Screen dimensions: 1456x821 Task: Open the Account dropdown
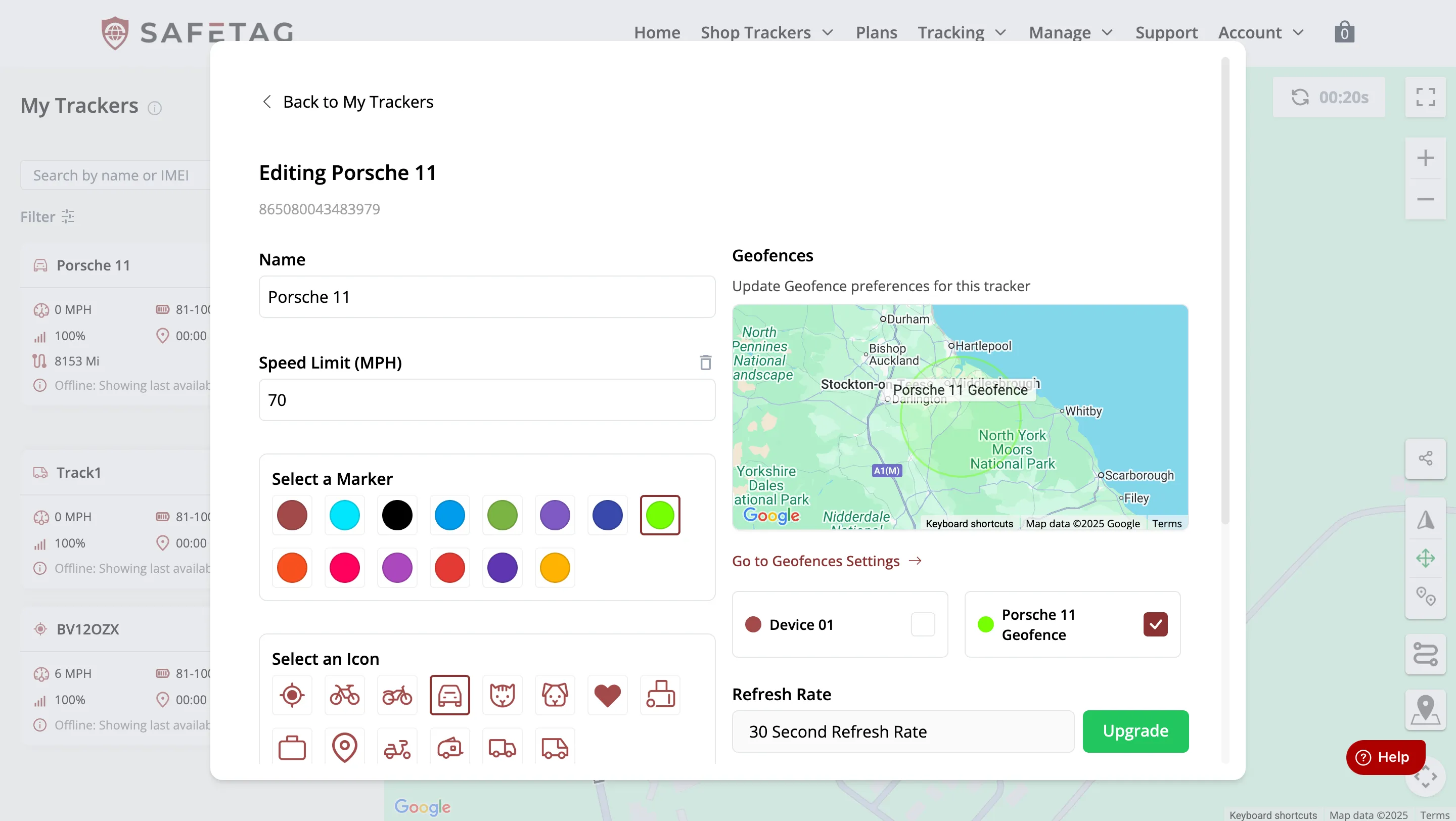tap(1260, 32)
